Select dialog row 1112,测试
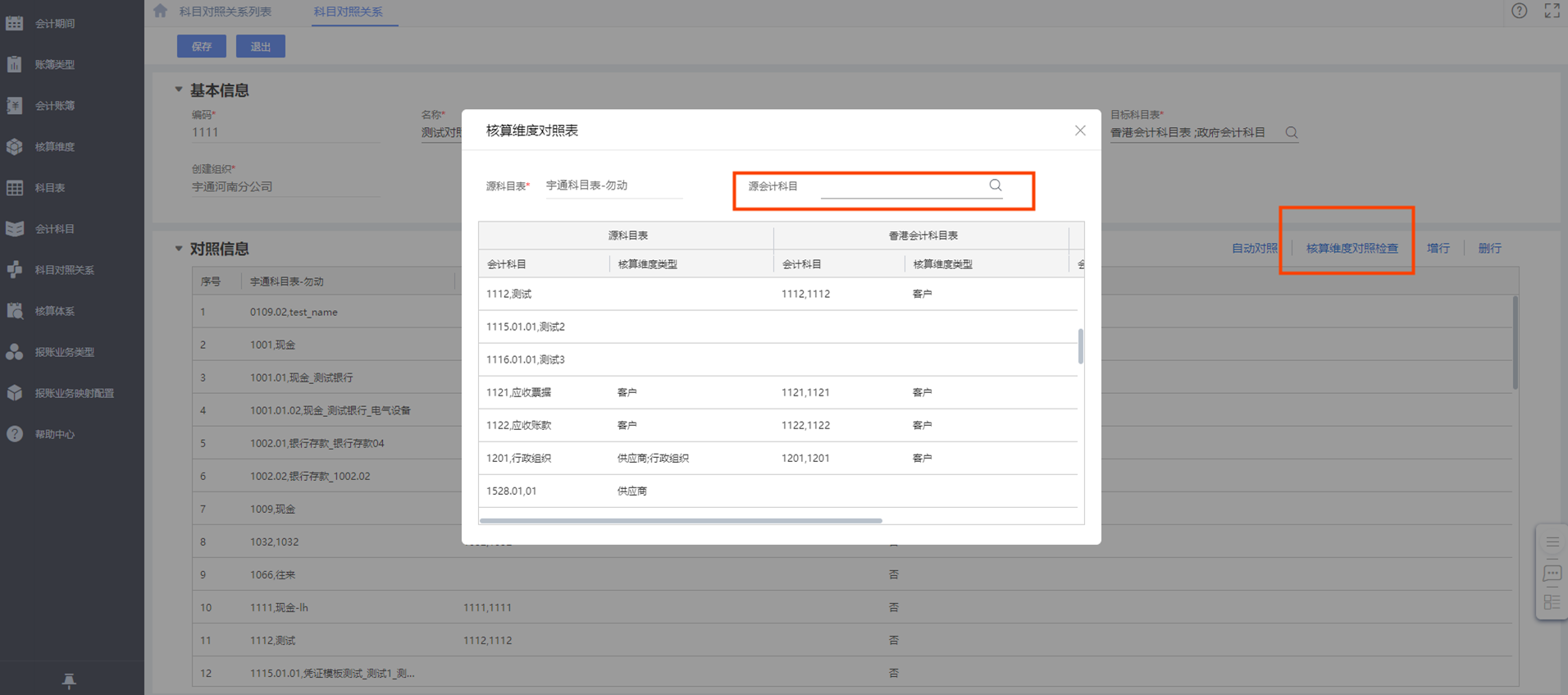This screenshot has height=695, width=1568. pos(777,294)
